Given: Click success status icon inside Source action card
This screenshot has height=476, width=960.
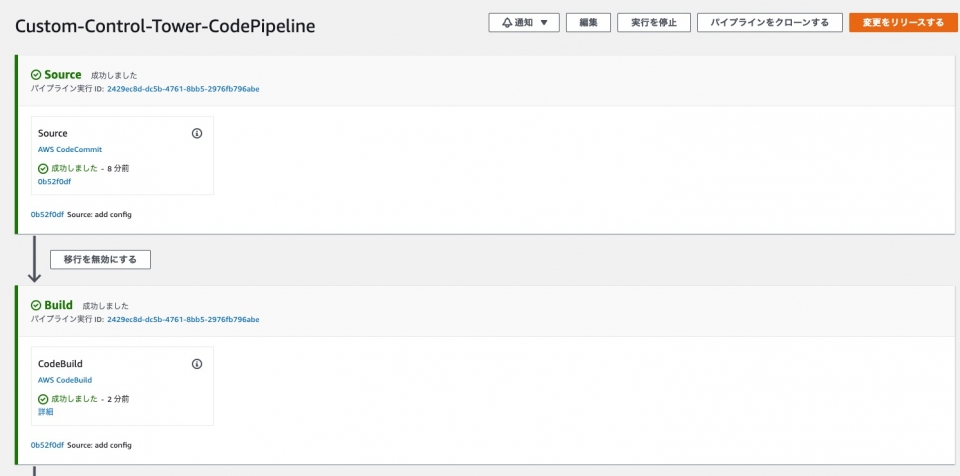Looking at the screenshot, I should coord(43,168).
